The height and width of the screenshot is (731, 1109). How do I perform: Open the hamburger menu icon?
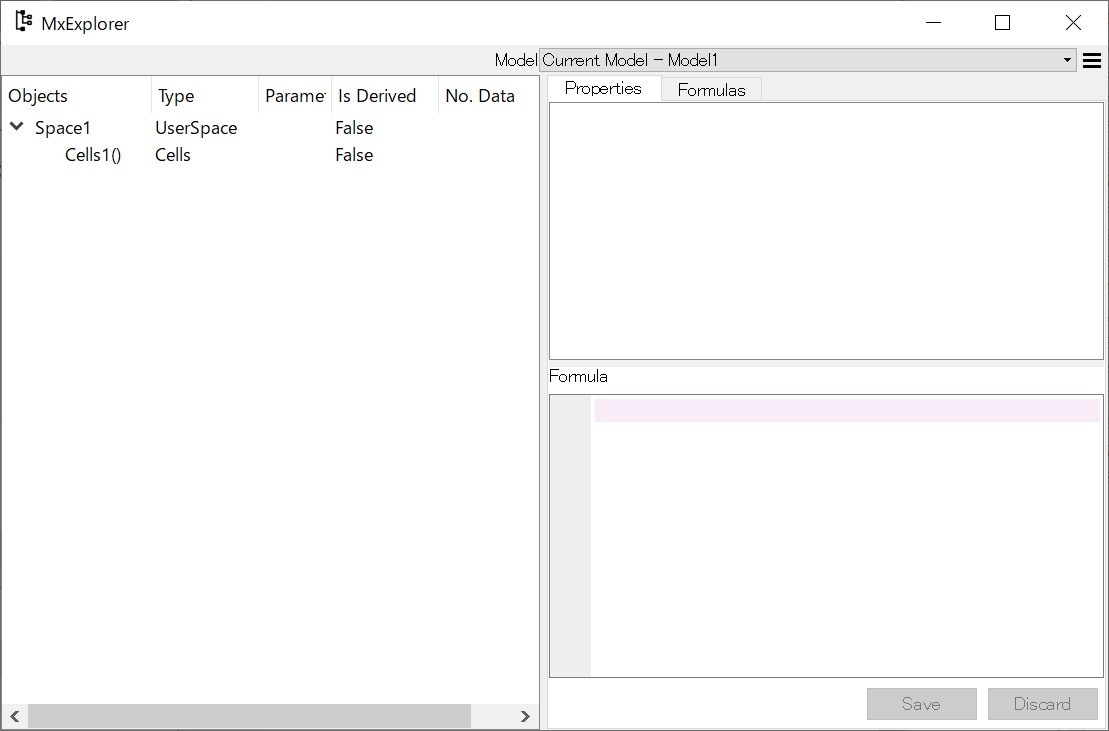point(1092,61)
